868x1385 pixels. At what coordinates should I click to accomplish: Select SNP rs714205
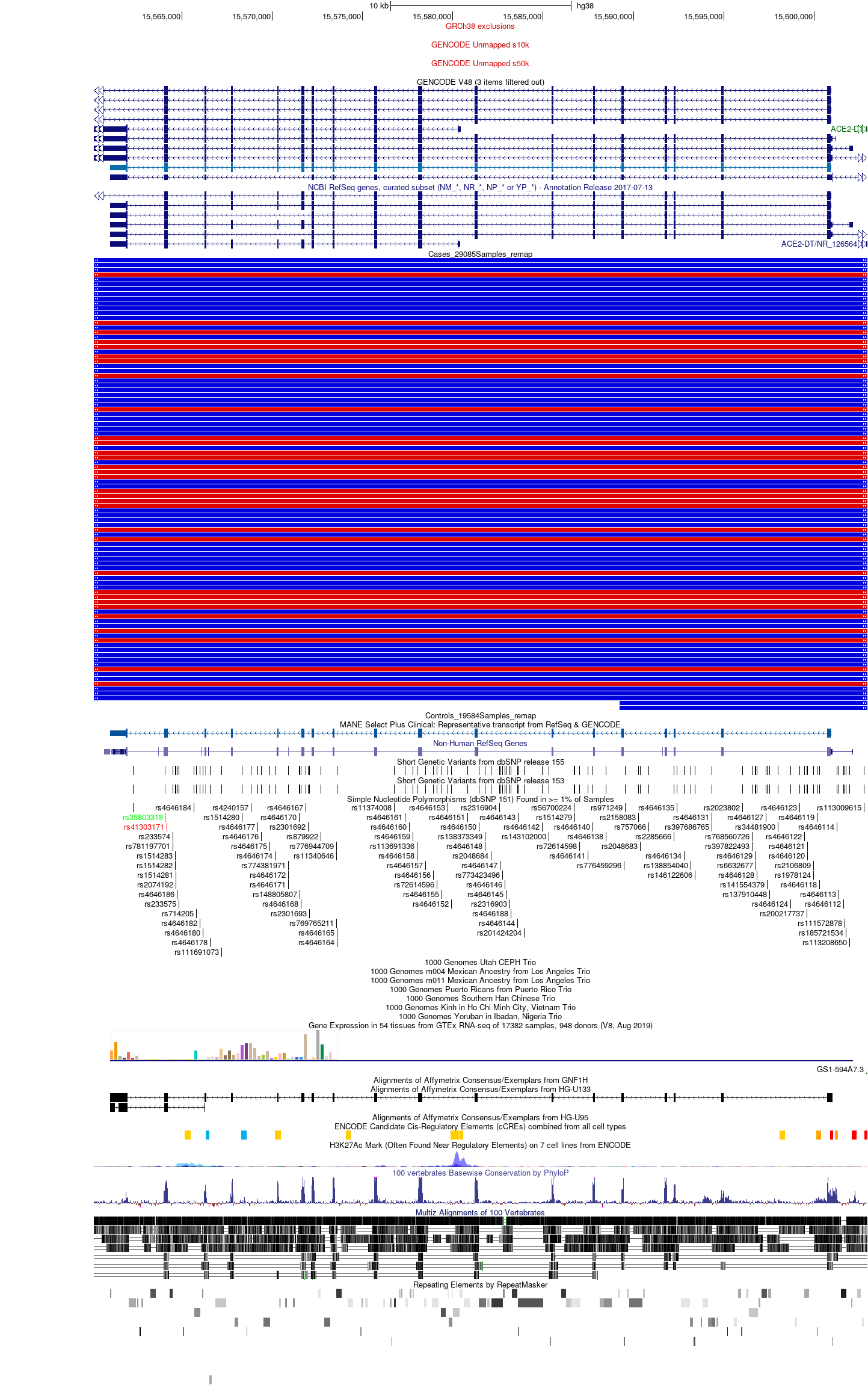click(x=177, y=913)
